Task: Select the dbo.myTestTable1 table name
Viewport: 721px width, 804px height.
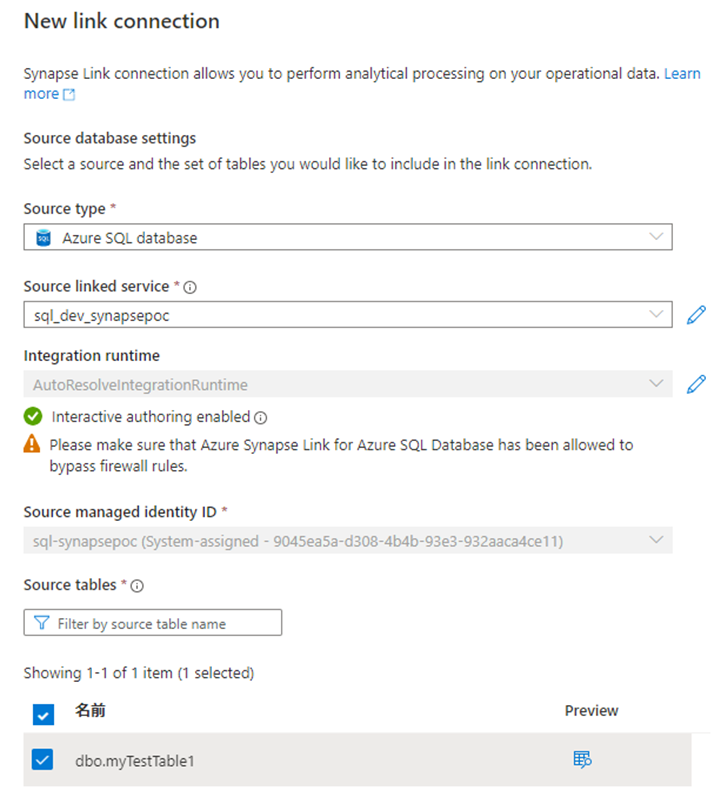Action: point(134,761)
